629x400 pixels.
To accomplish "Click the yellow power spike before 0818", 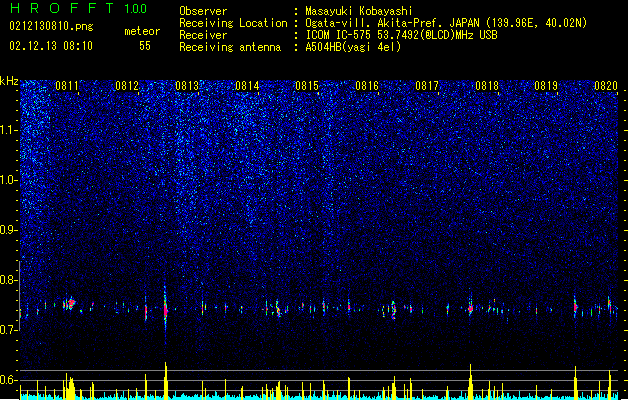I will [x=470, y=381].
